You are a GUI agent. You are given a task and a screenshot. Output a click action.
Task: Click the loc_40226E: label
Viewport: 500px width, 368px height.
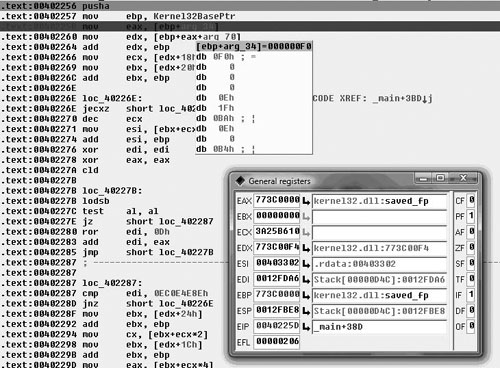tap(112, 98)
